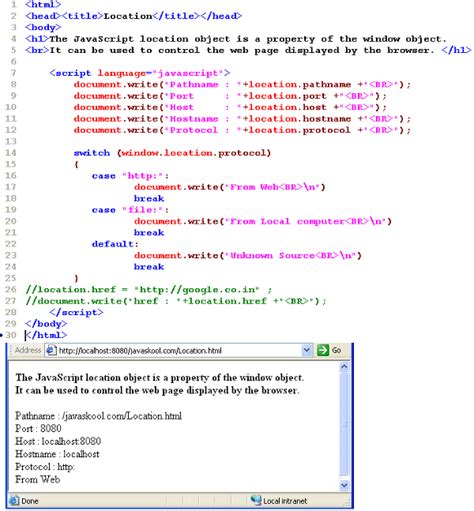Click the '<title>Location</title>' line

[x=133, y=16]
